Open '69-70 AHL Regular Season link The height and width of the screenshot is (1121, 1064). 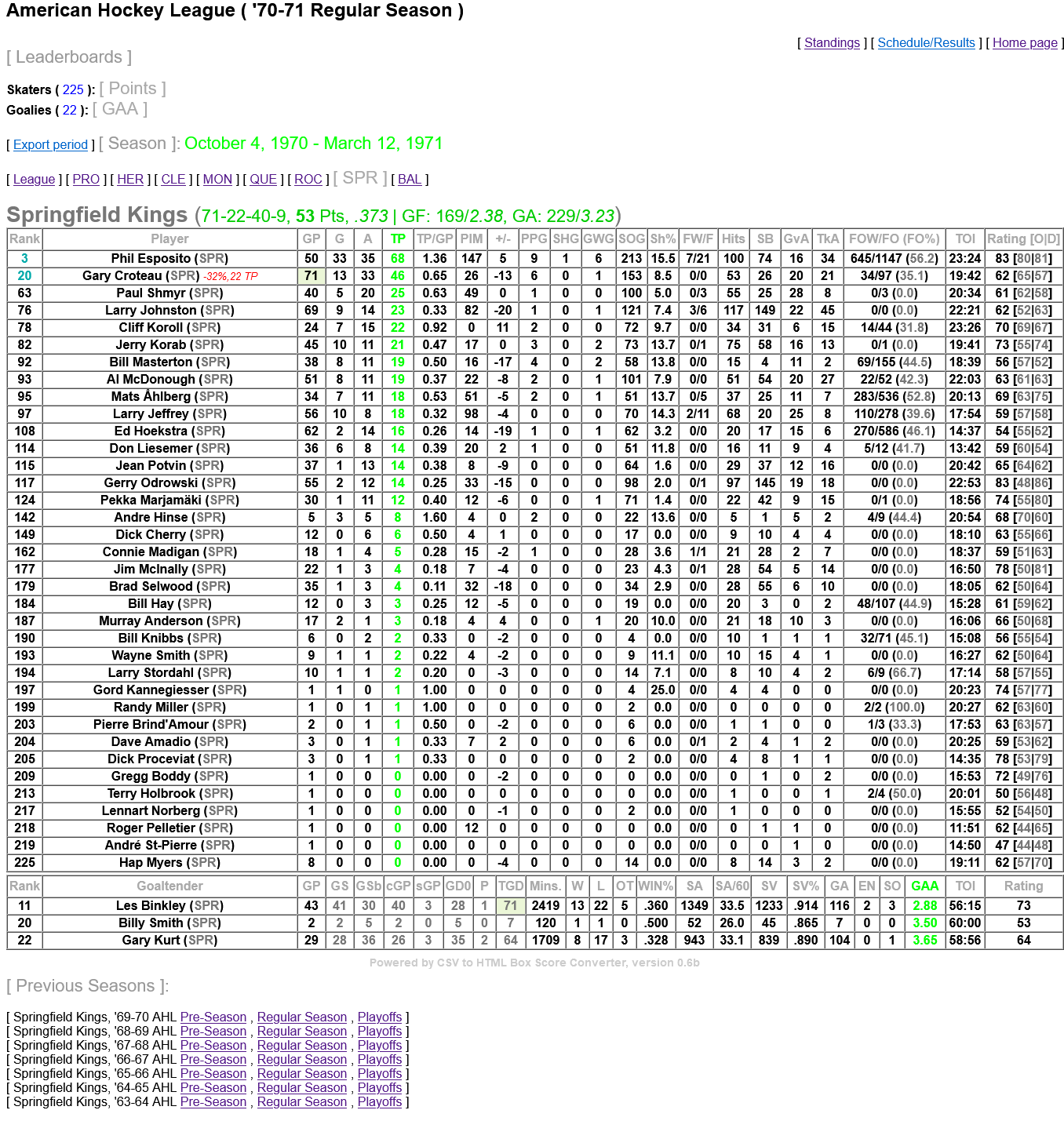click(302, 1017)
